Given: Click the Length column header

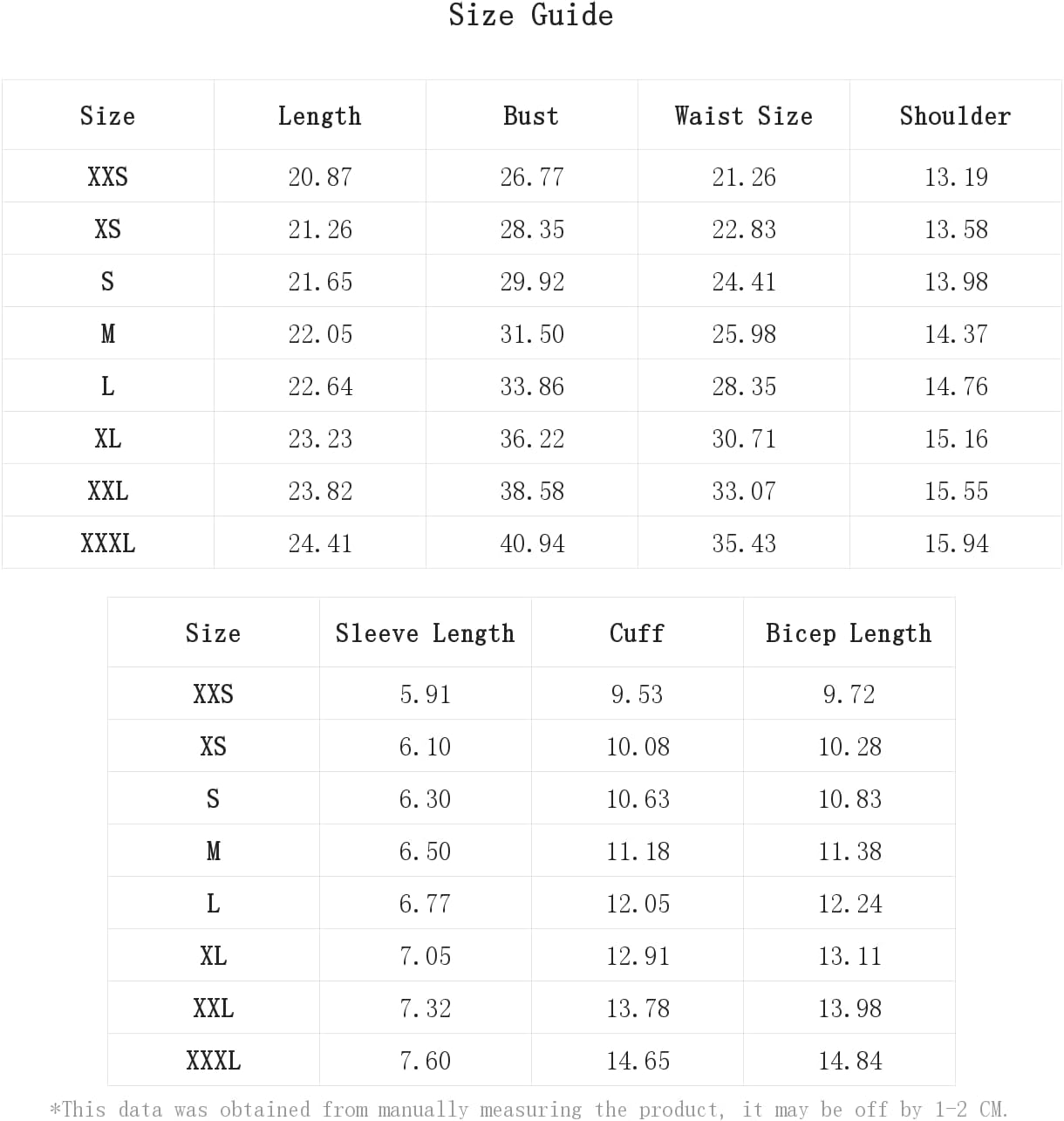Looking at the screenshot, I should (x=319, y=116).
